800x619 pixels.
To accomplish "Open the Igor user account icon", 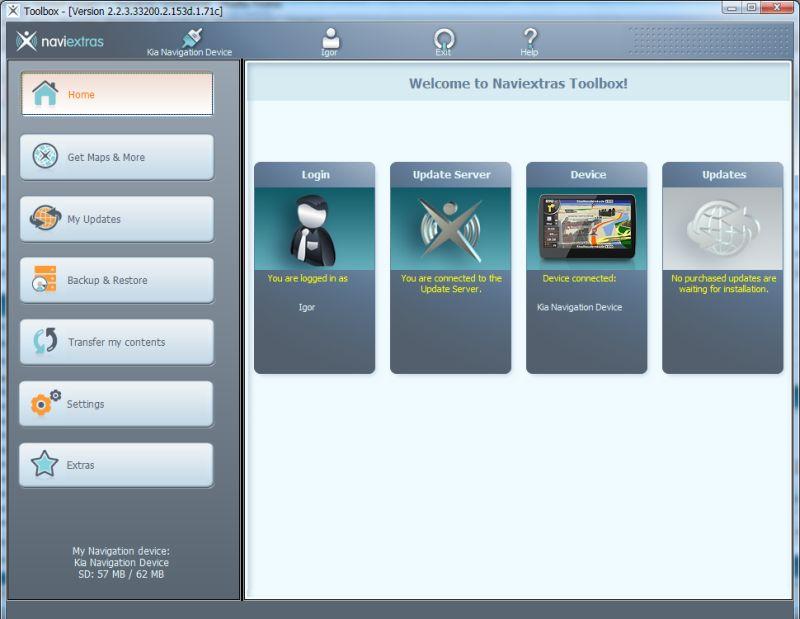I will 330,42.
